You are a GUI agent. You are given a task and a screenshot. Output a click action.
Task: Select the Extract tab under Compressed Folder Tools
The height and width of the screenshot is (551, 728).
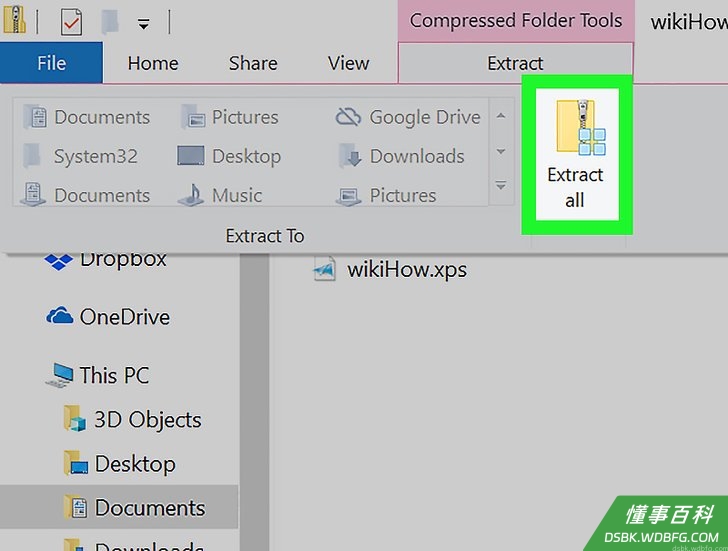(x=515, y=63)
